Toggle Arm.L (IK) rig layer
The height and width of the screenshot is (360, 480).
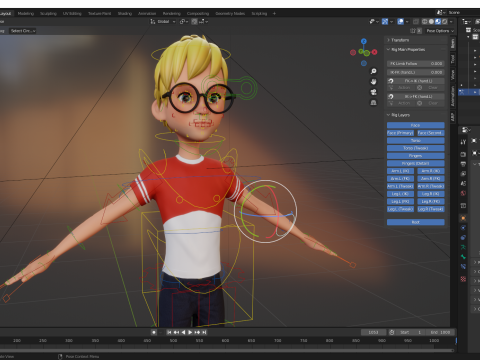[x=400, y=171]
